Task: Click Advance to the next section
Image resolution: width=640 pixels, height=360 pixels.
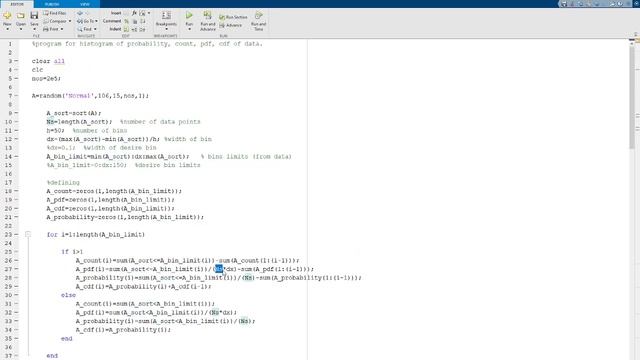Action: [231, 25]
